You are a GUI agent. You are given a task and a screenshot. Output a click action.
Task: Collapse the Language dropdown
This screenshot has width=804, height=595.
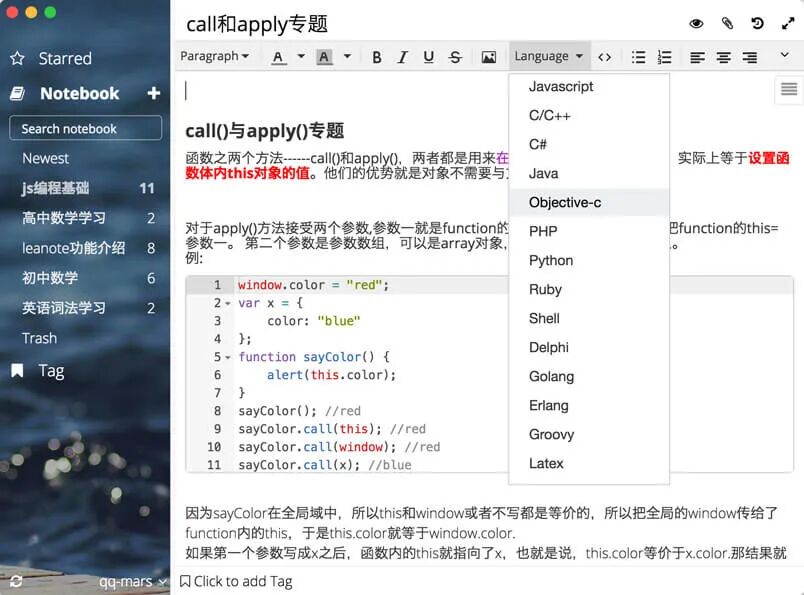click(549, 56)
